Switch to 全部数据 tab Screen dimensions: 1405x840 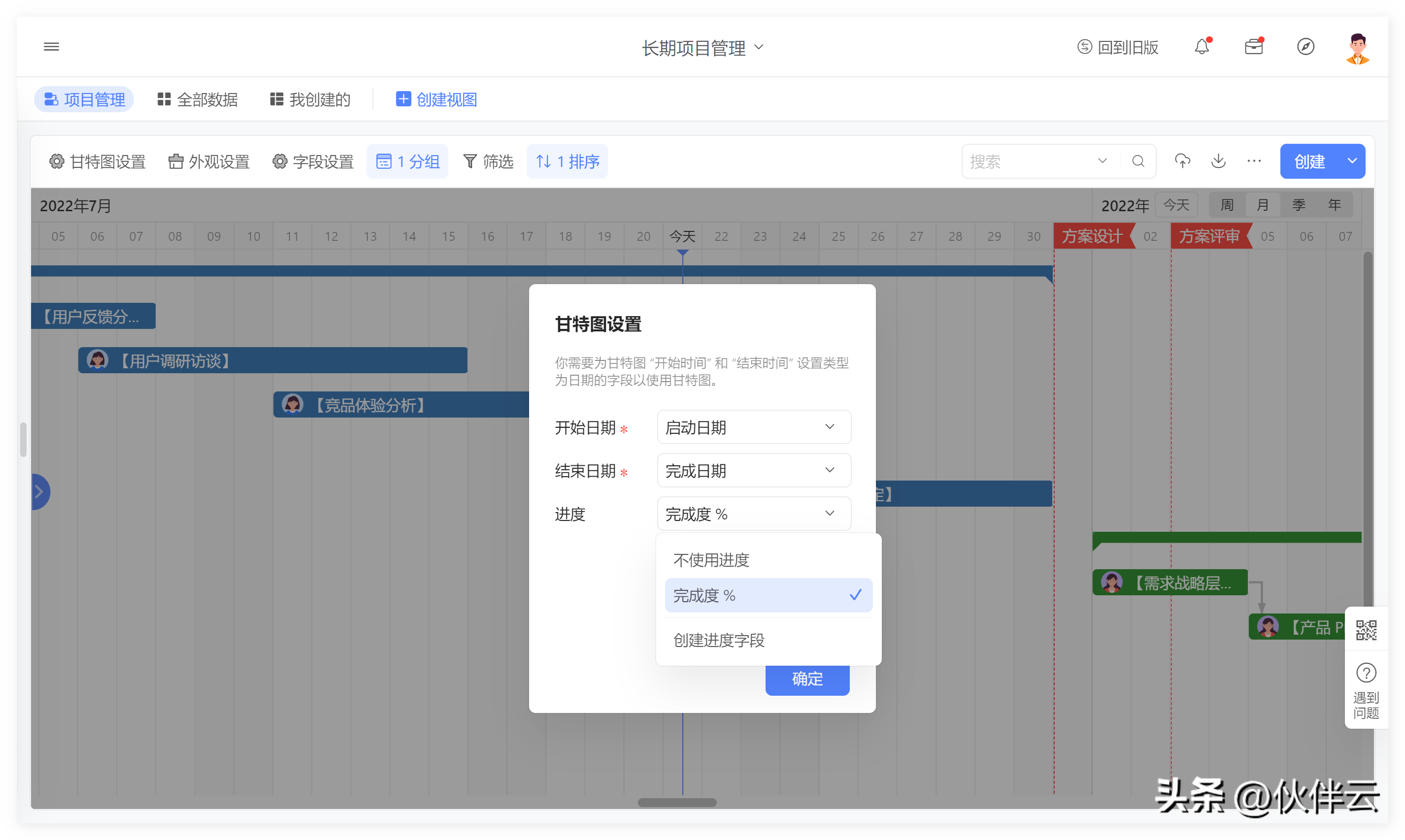click(x=197, y=99)
